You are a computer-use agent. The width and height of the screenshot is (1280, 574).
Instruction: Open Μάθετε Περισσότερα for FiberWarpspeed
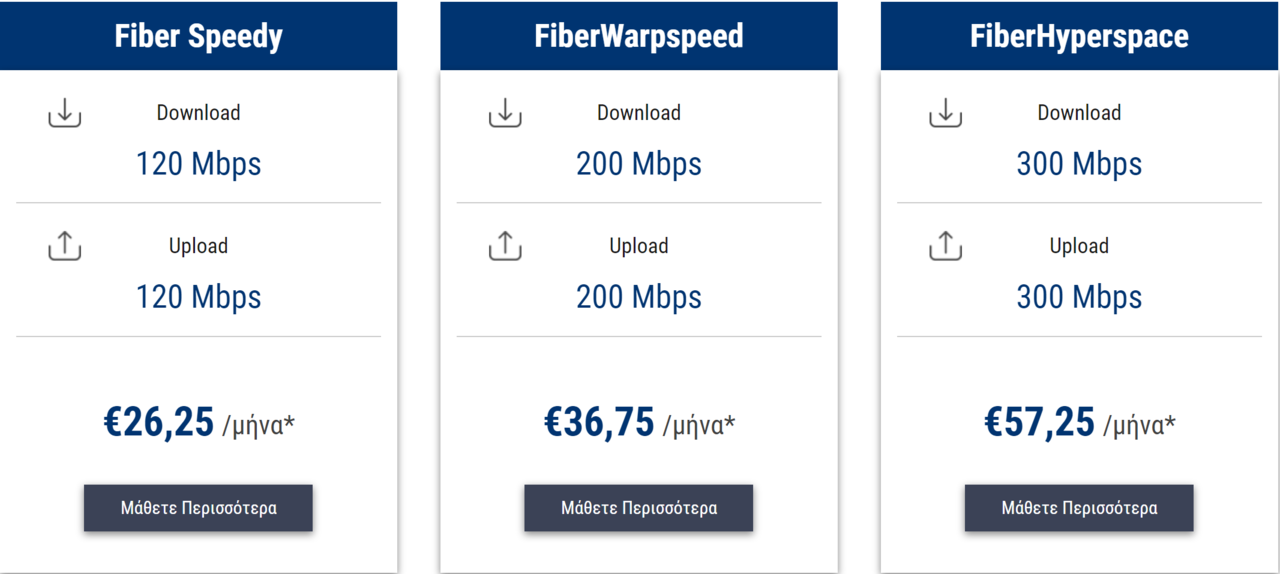click(x=638, y=508)
